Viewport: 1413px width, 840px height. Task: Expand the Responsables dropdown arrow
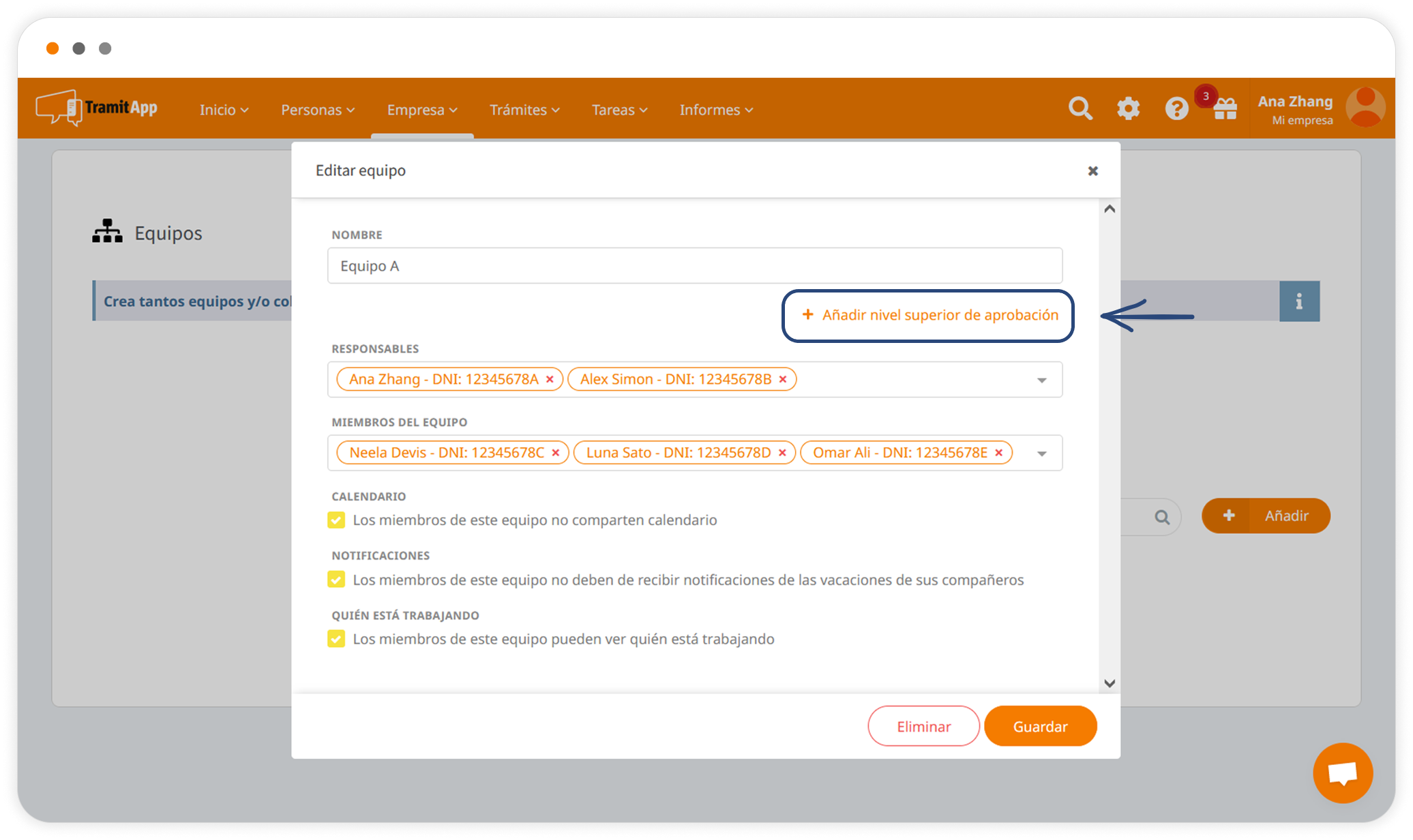click(x=1041, y=380)
